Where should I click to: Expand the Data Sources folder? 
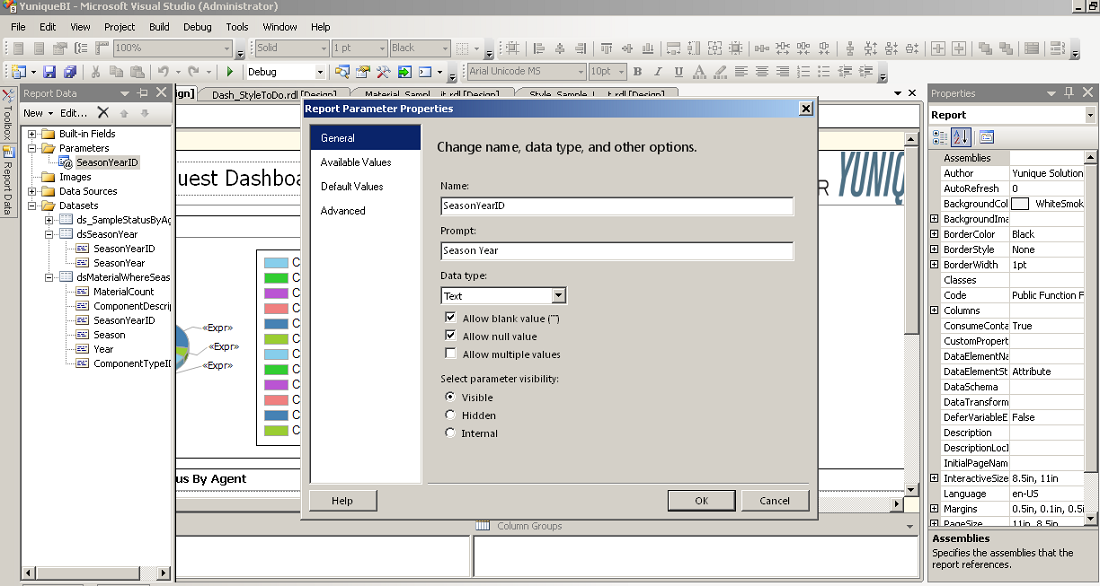32,191
